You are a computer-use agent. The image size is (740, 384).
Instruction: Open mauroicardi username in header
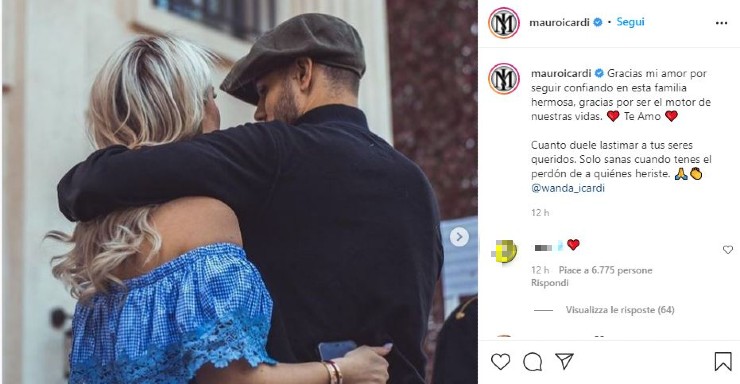[559, 23]
